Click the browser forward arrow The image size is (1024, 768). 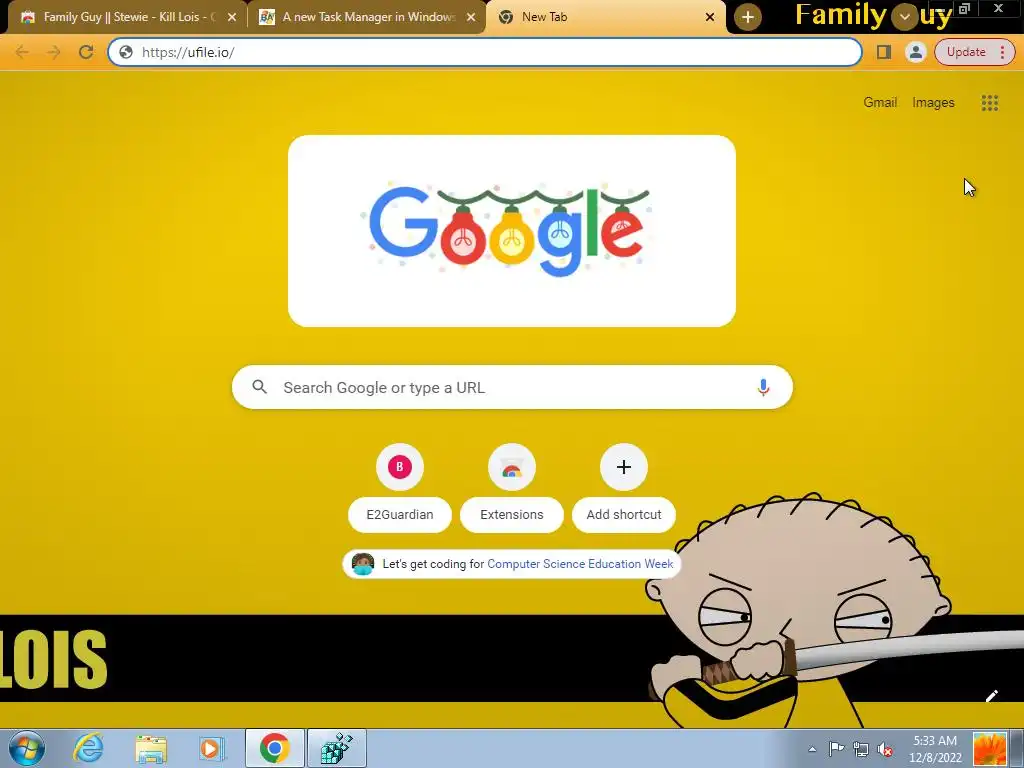[x=54, y=52]
